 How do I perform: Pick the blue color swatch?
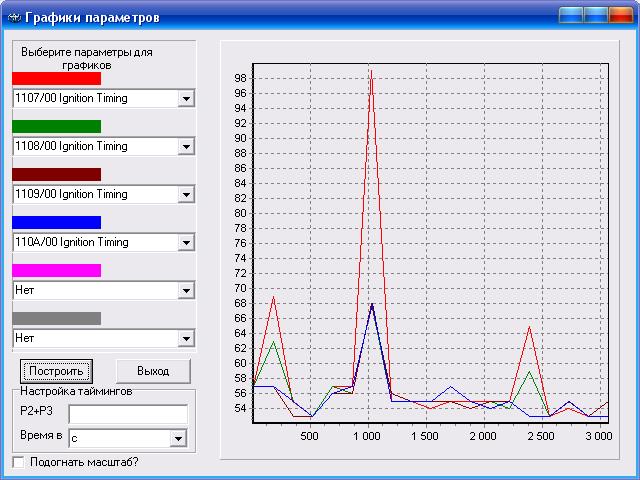[56, 222]
